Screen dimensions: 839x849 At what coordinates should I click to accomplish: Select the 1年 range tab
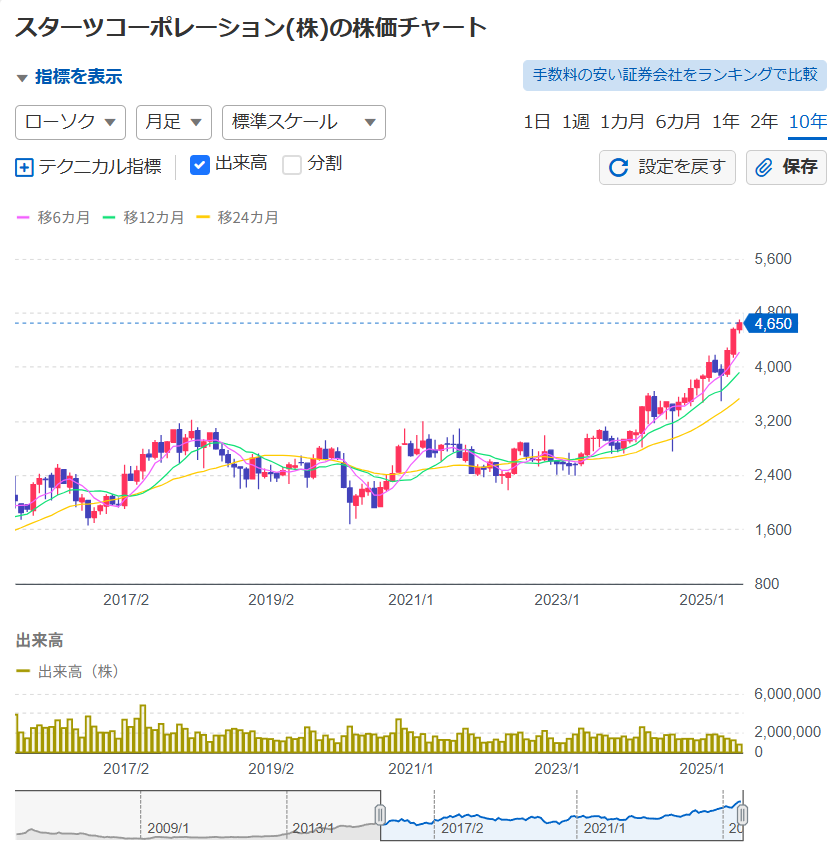point(725,122)
